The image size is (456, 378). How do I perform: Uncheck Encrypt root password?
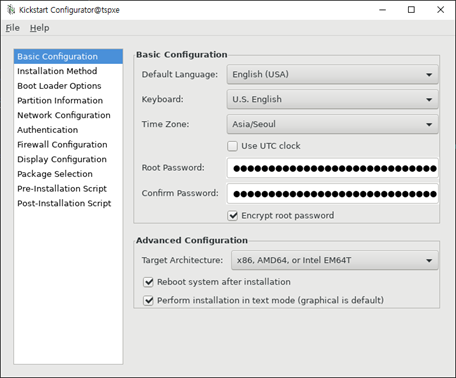pyautogui.click(x=232, y=216)
